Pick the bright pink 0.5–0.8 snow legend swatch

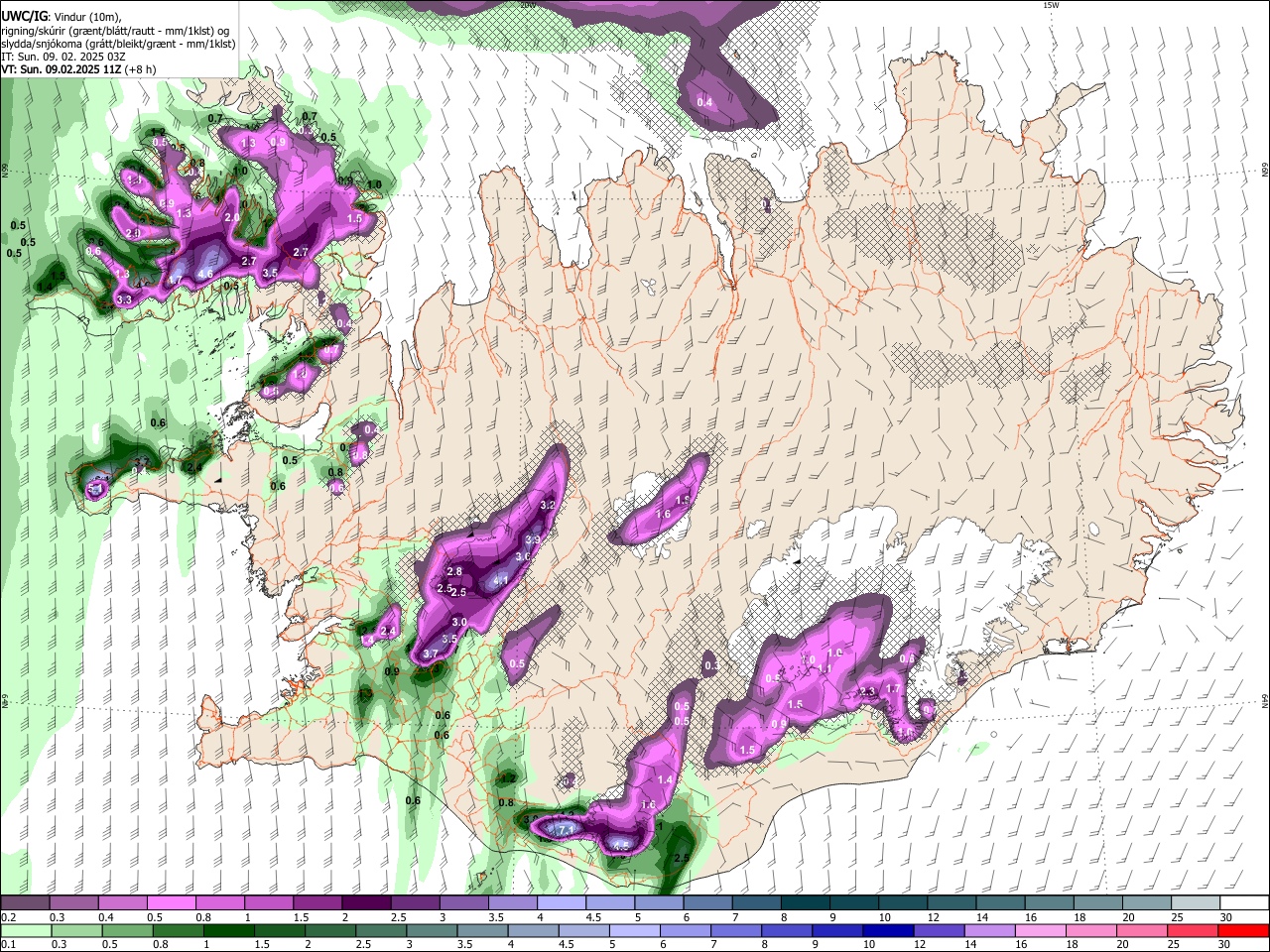coord(171,903)
